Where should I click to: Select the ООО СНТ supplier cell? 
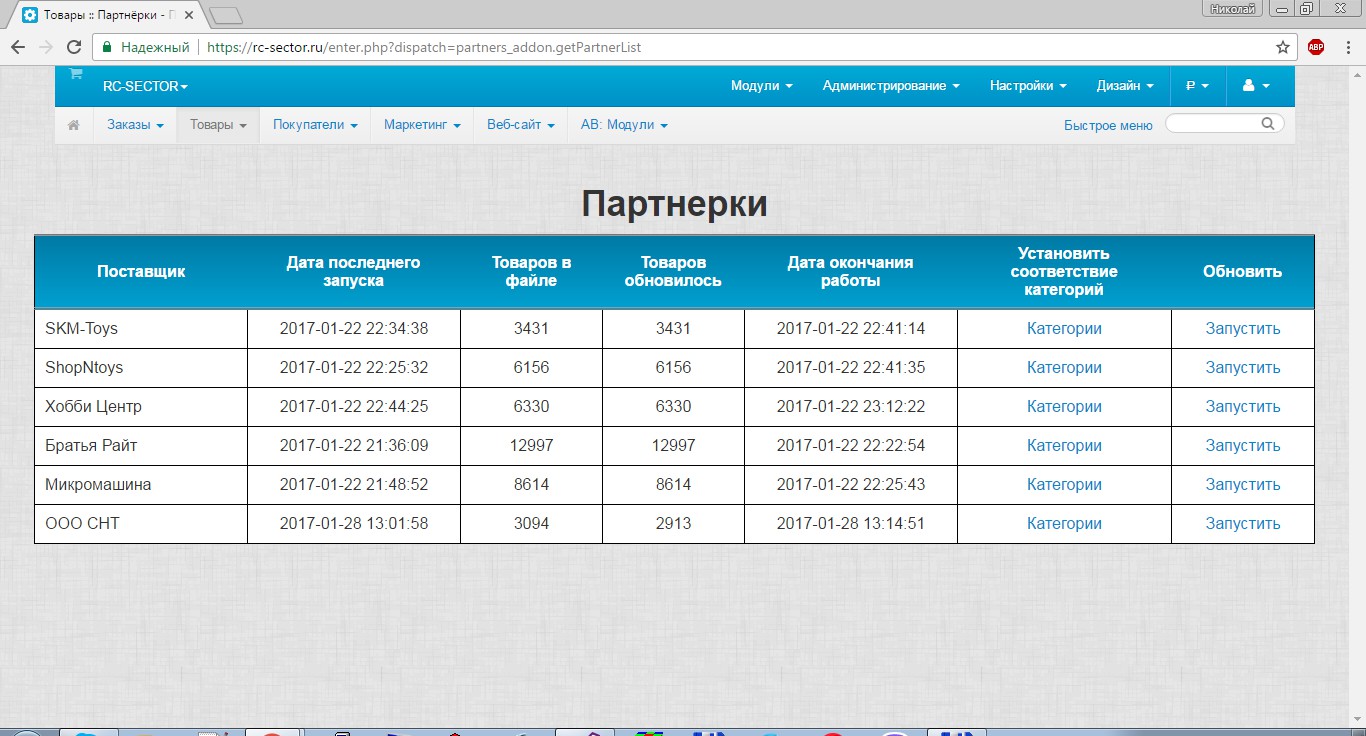pyautogui.click(x=141, y=524)
